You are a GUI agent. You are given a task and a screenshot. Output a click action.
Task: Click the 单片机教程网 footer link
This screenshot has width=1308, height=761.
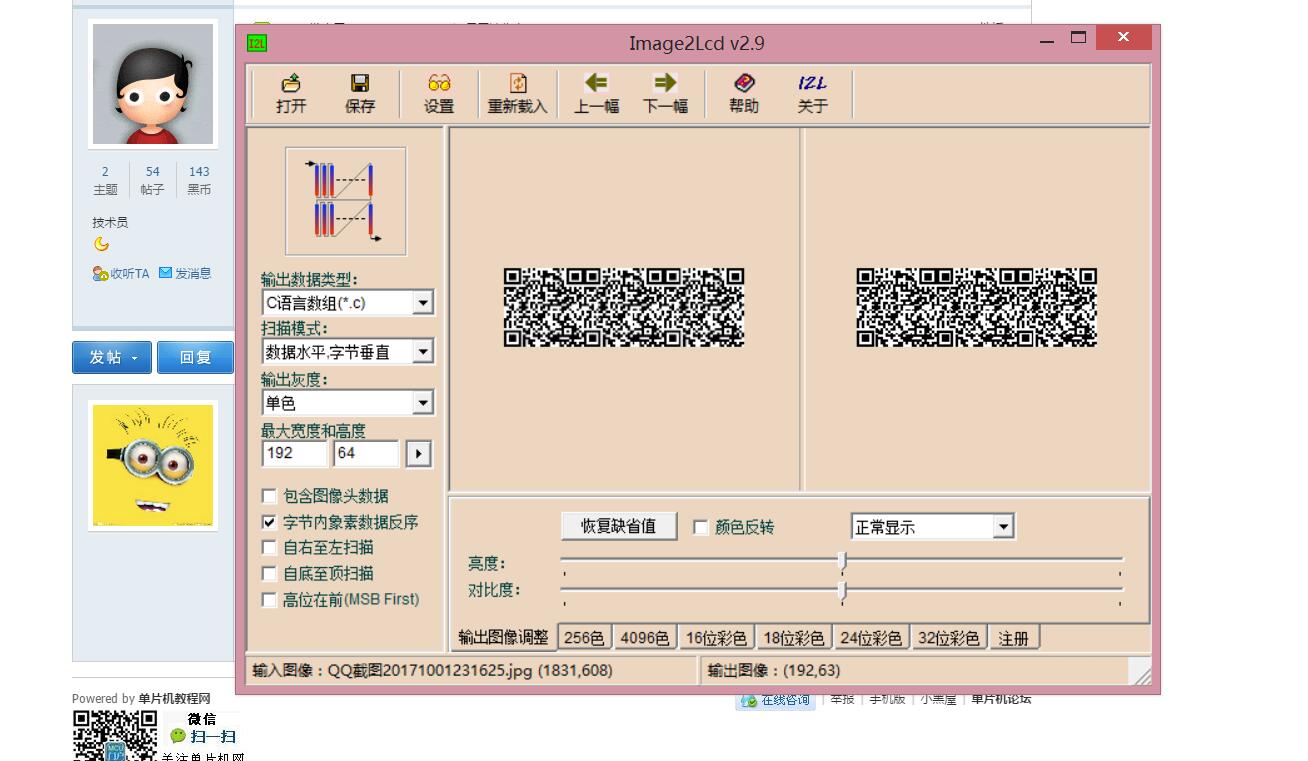(x=175, y=698)
